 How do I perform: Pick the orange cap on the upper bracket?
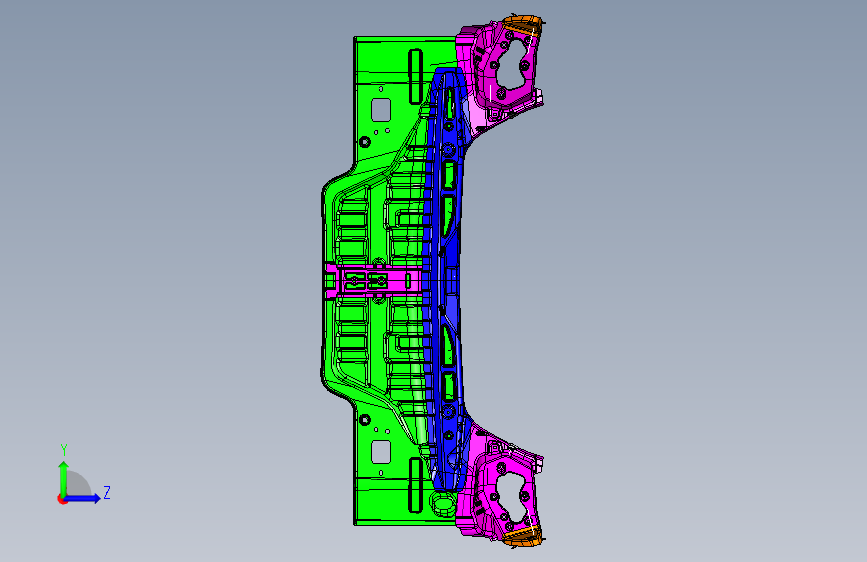coord(523,24)
